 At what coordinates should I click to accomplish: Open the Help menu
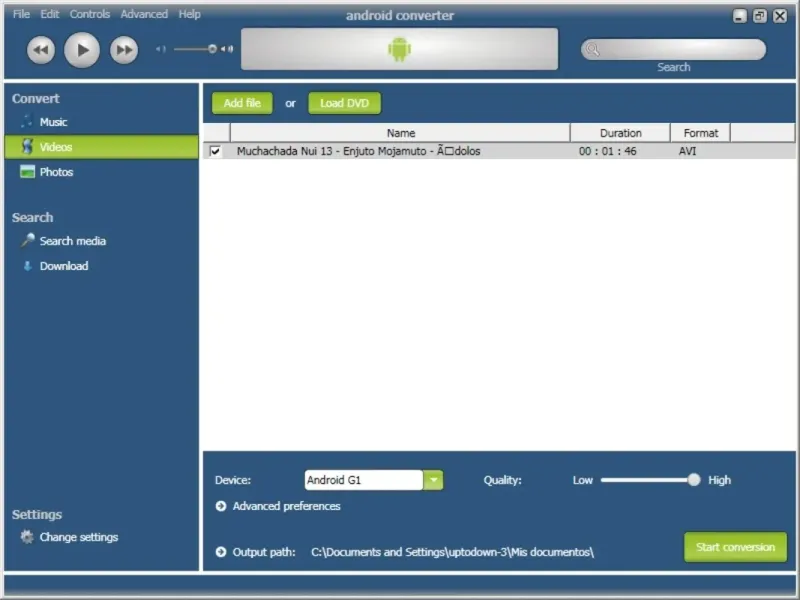[189, 14]
